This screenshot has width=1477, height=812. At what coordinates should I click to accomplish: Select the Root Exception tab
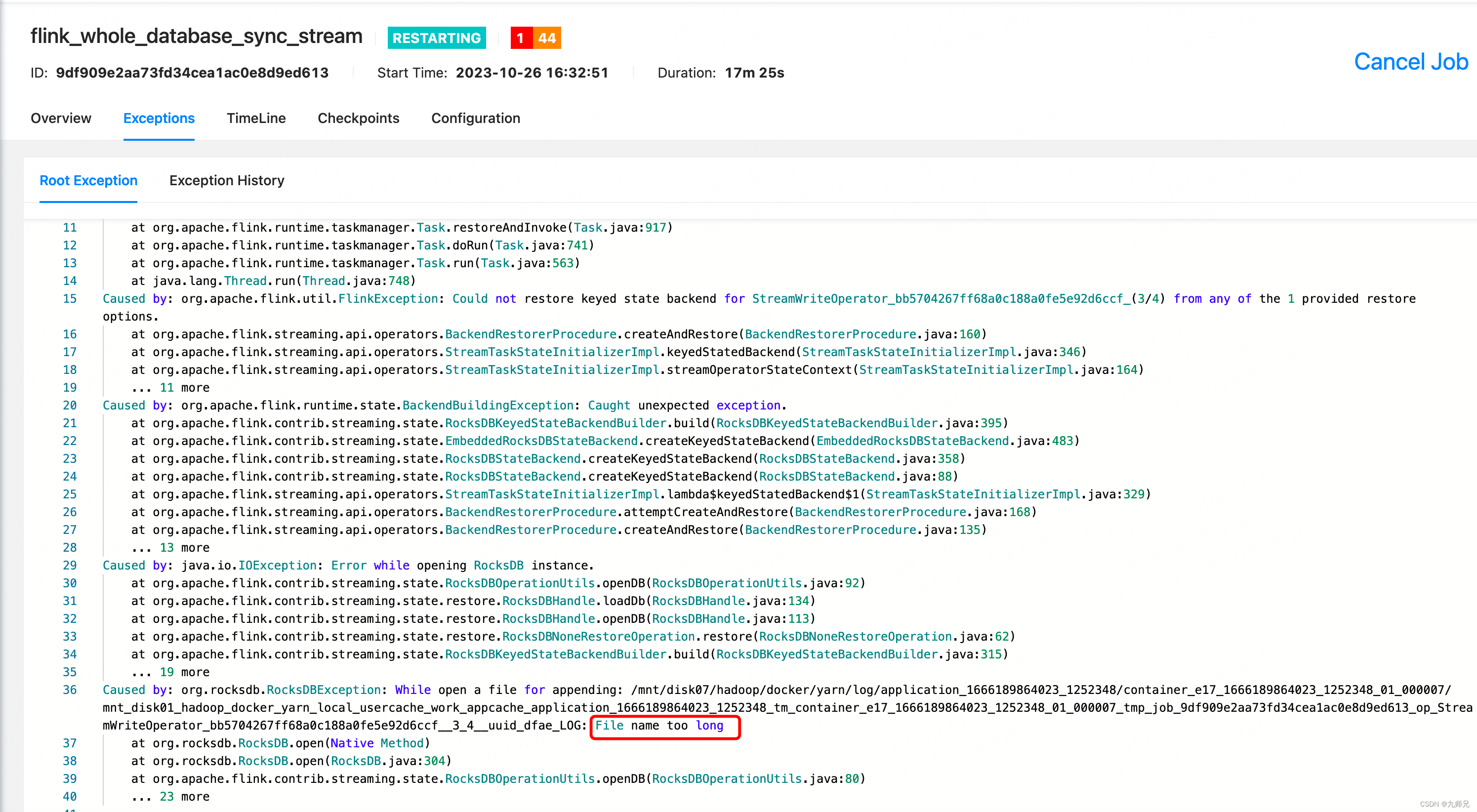tap(88, 181)
